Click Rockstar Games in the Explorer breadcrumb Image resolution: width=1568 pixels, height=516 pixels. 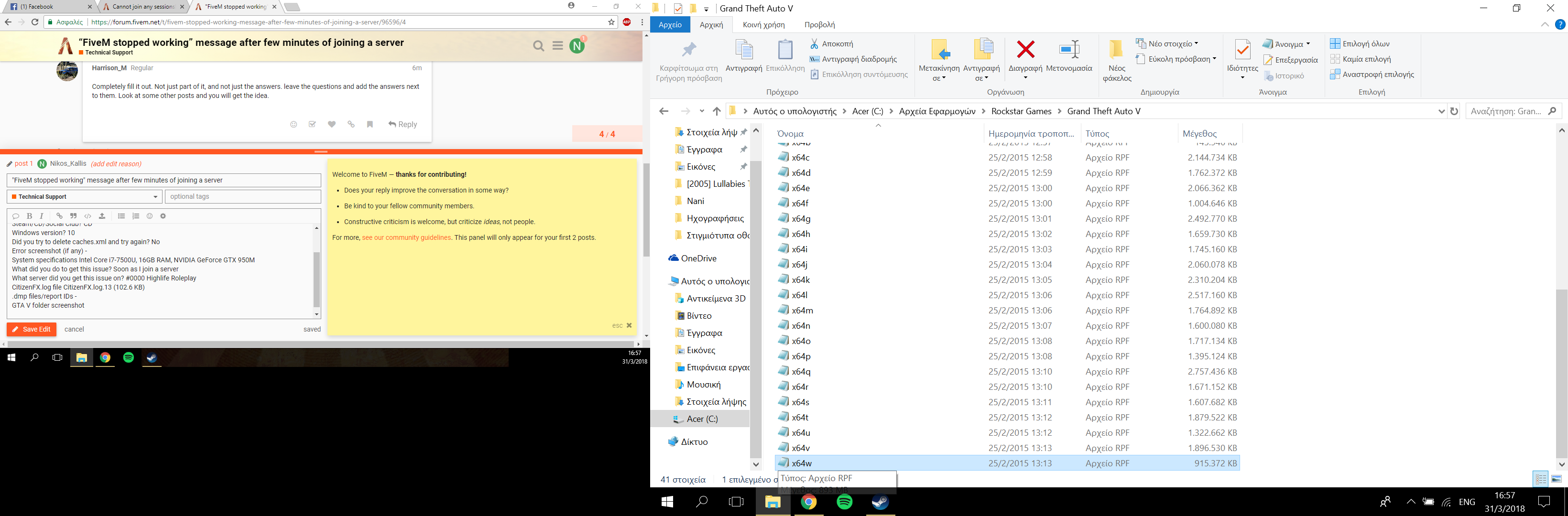pyautogui.click(x=1021, y=111)
